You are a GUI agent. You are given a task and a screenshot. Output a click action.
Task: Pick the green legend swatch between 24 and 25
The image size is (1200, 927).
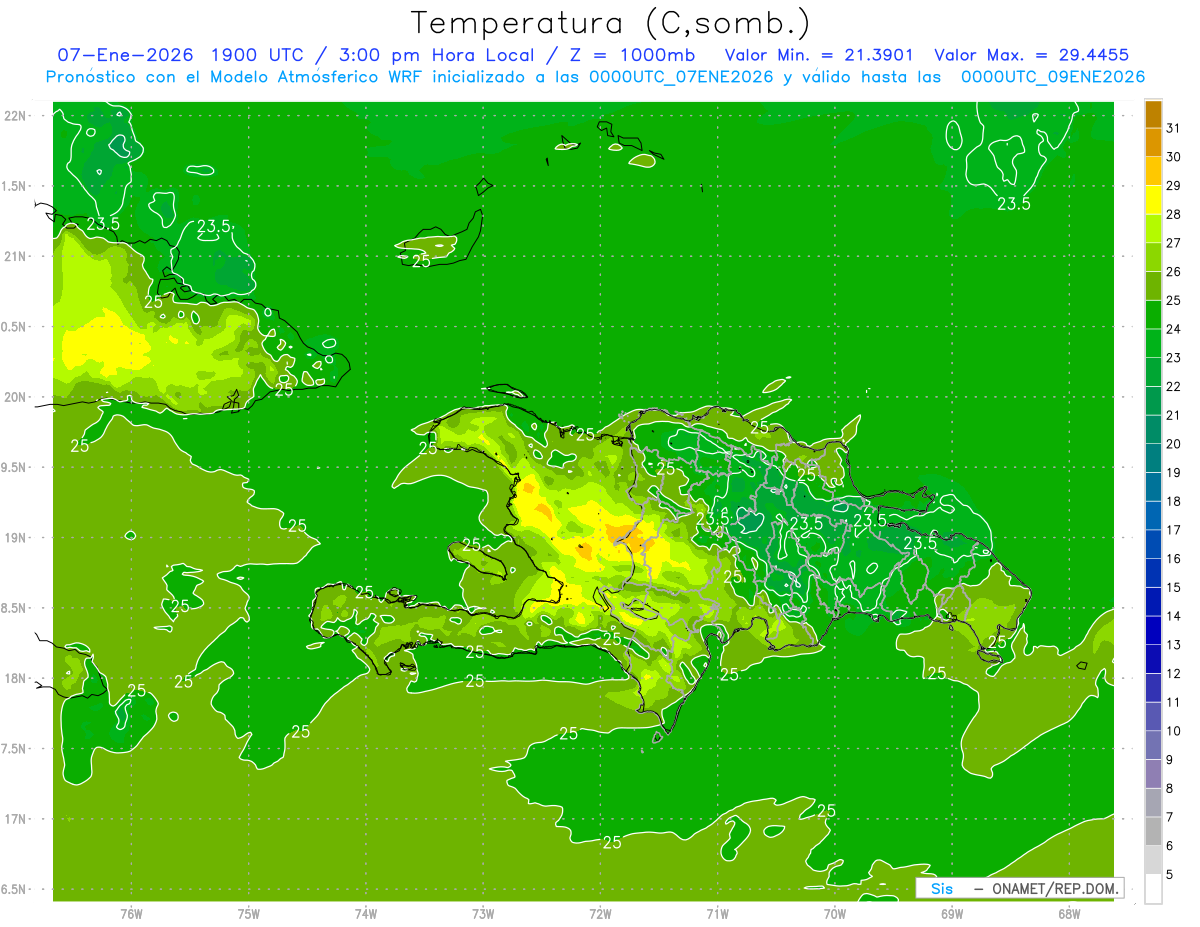[1153, 314]
